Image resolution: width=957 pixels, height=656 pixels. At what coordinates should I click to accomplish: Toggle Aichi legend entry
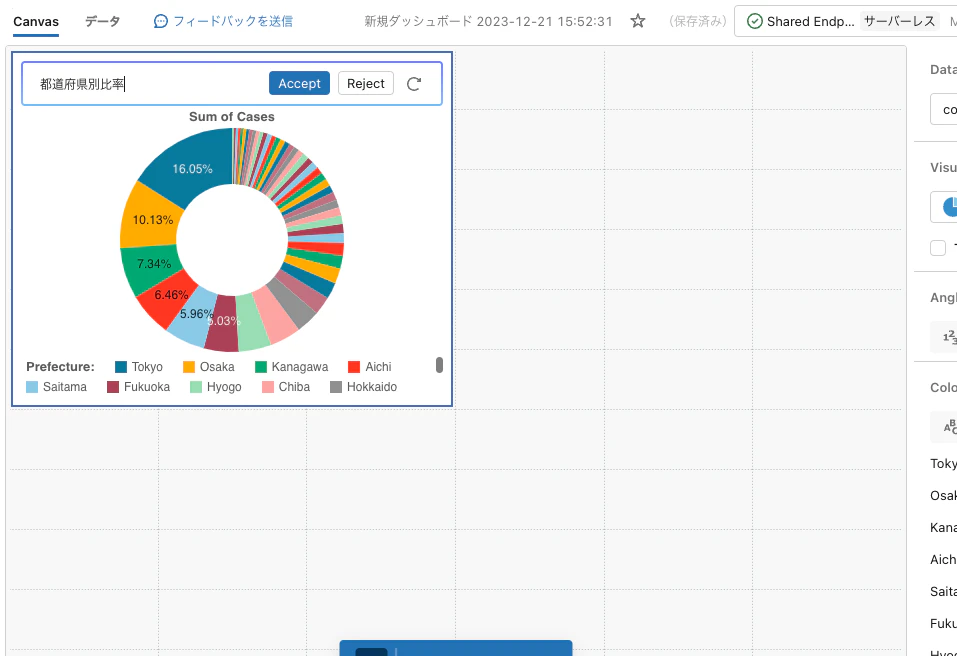pos(370,367)
